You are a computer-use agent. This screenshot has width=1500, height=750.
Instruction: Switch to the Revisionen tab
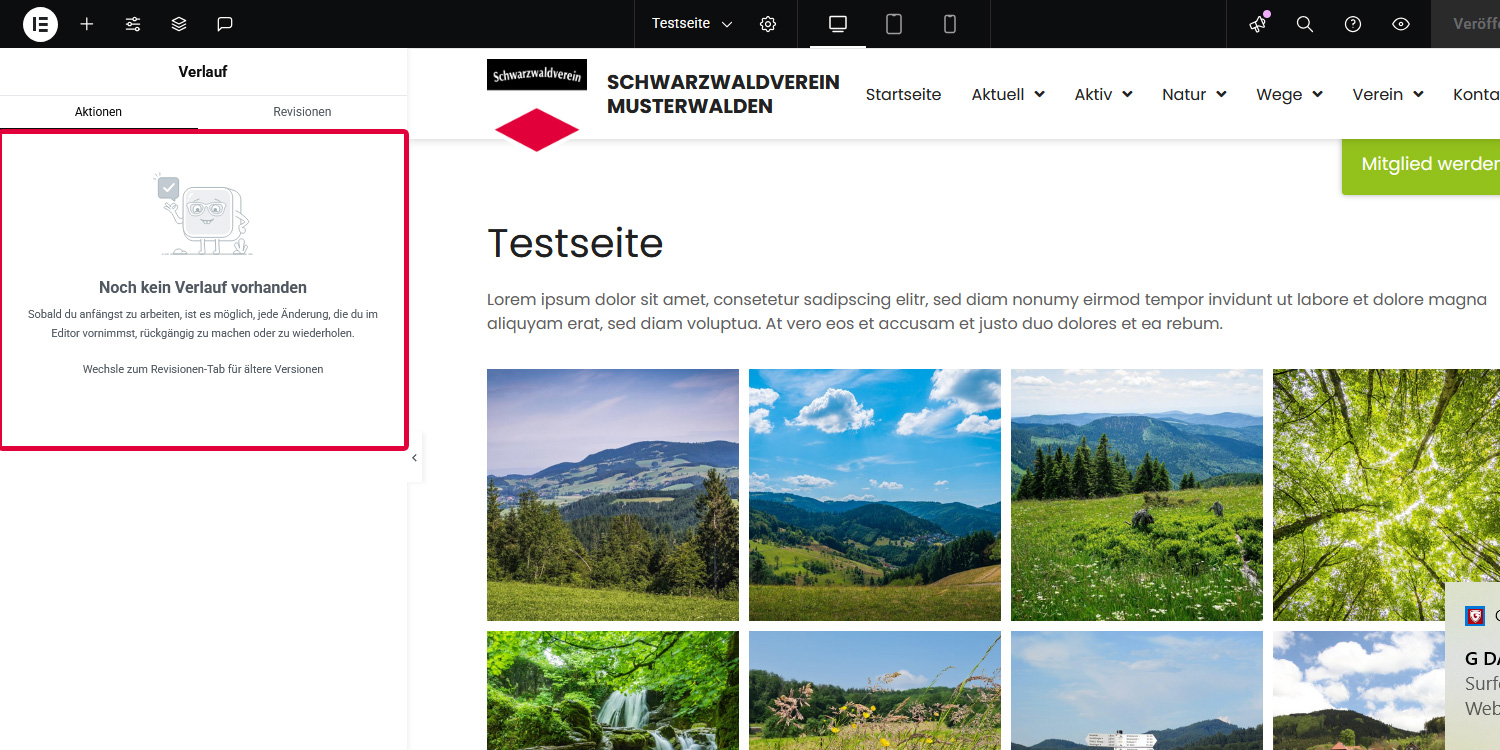(302, 112)
